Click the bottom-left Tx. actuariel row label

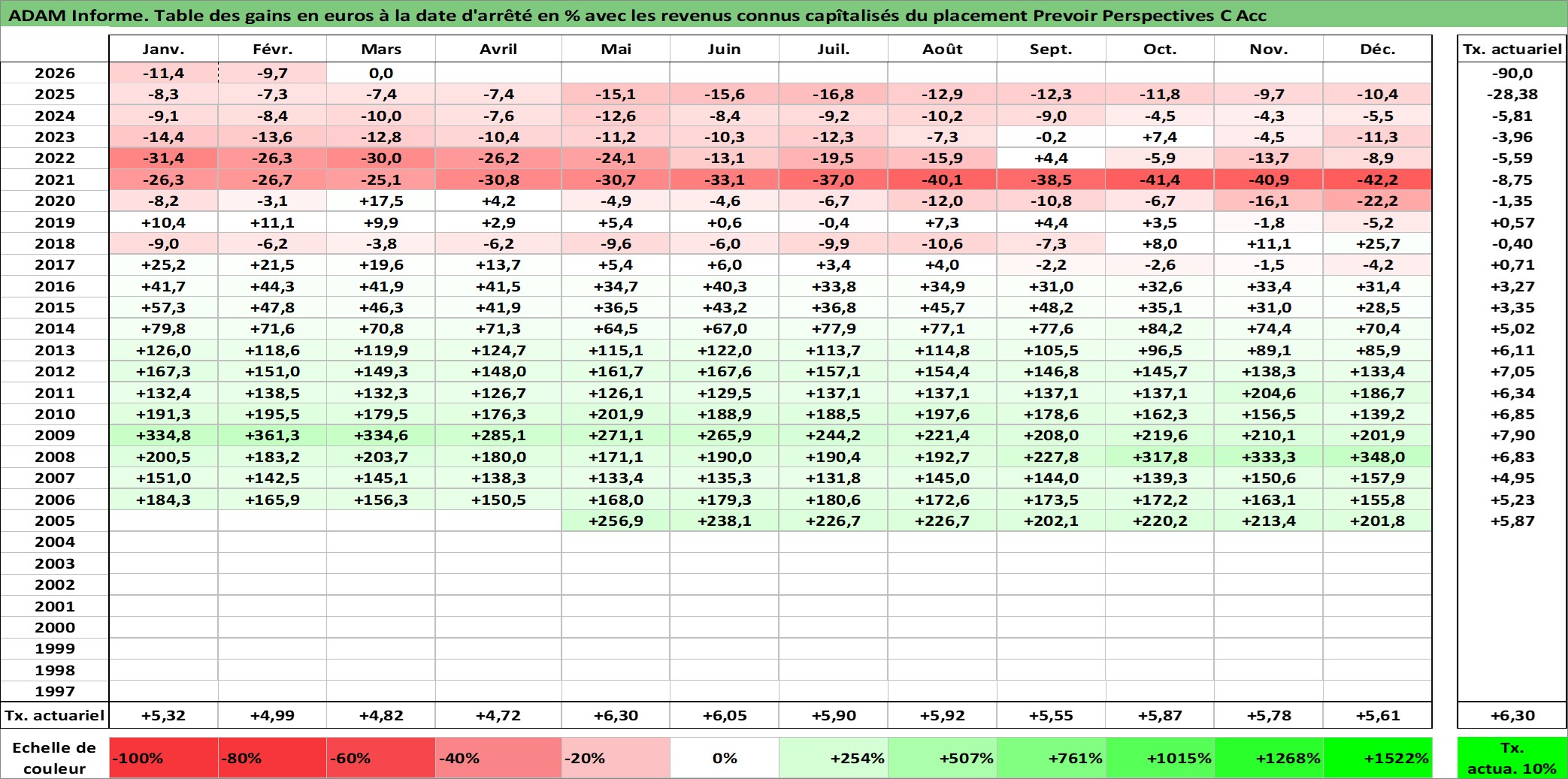pyautogui.click(x=55, y=715)
